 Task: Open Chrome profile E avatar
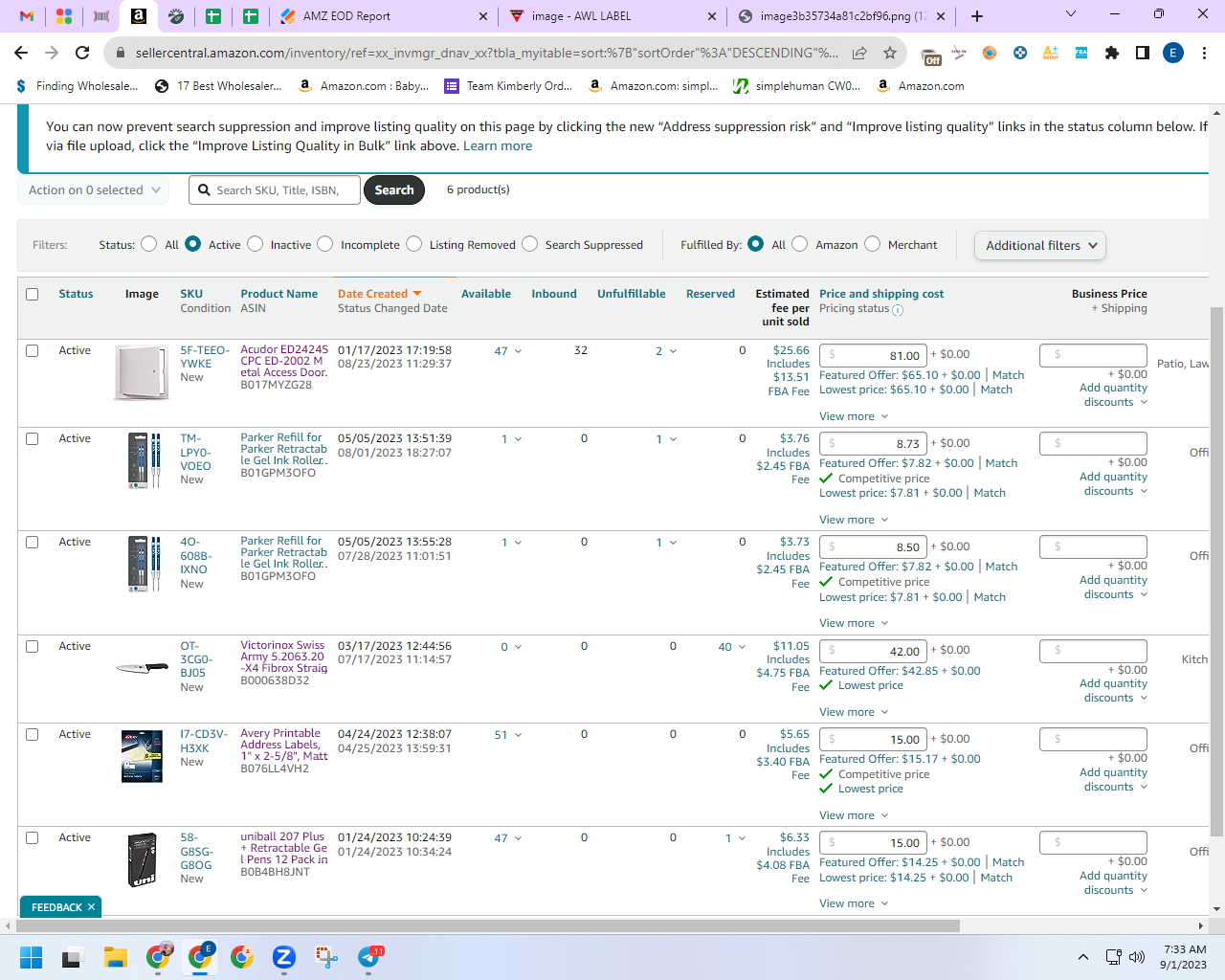pos(1173,53)
